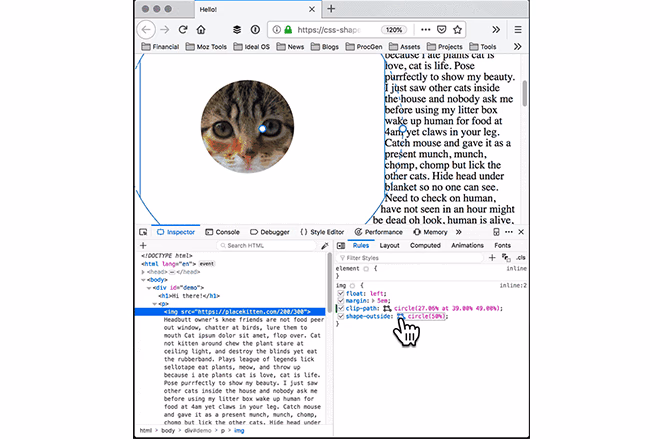Viewport: 660px width, 440px height.
Task: Collapse the div id demo node
Action: tap(147, 287)
